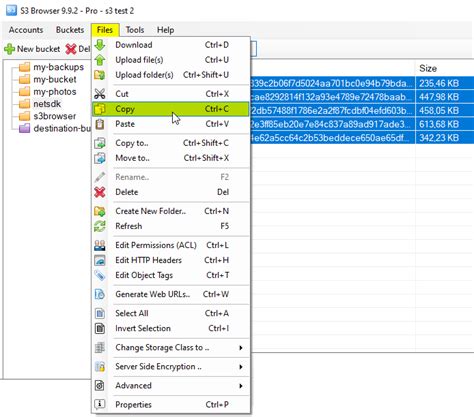
Task: Click the Edit HTTP Headers icon
Action: 100,260
